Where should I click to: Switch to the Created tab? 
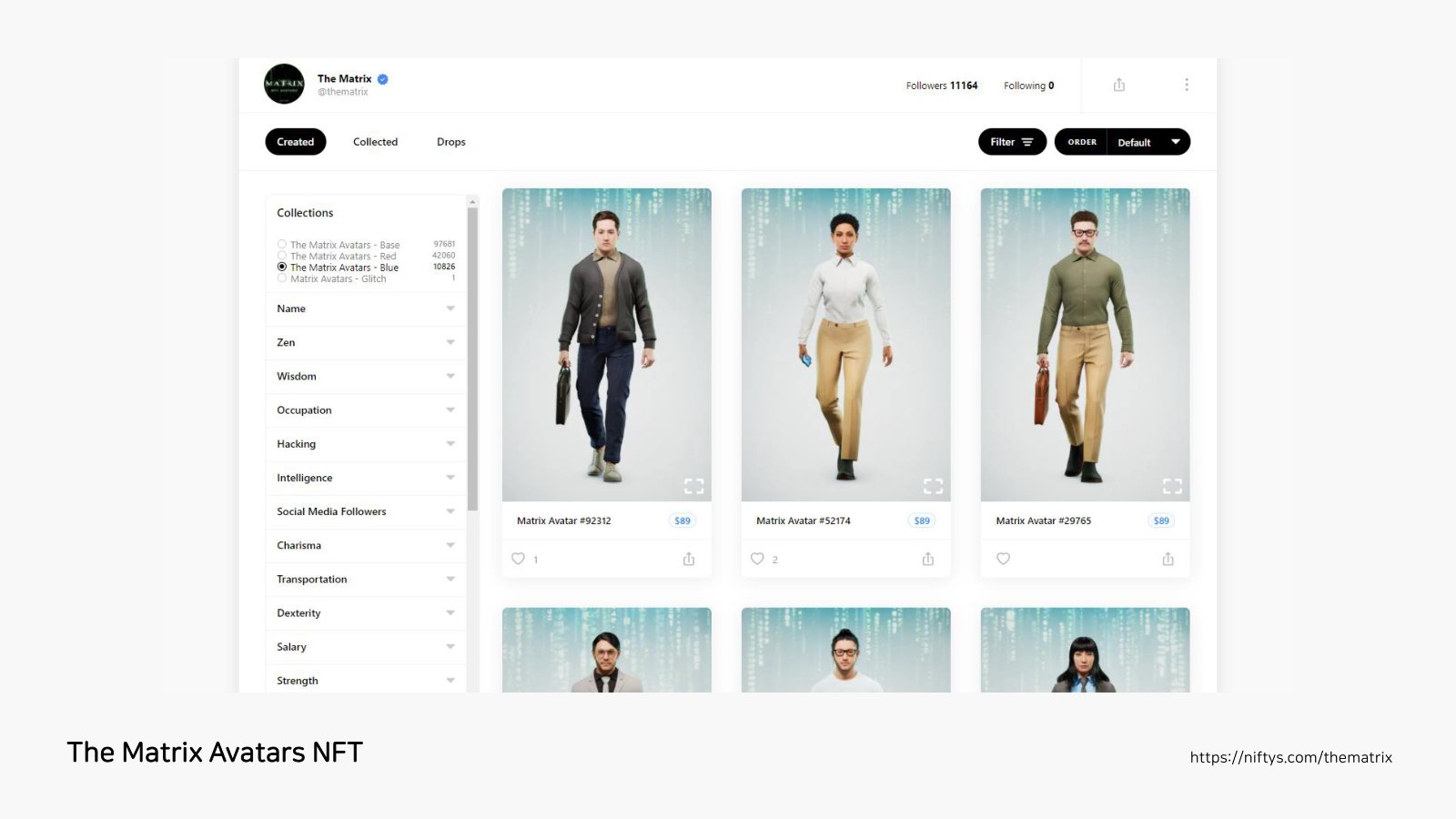(296, 142)
